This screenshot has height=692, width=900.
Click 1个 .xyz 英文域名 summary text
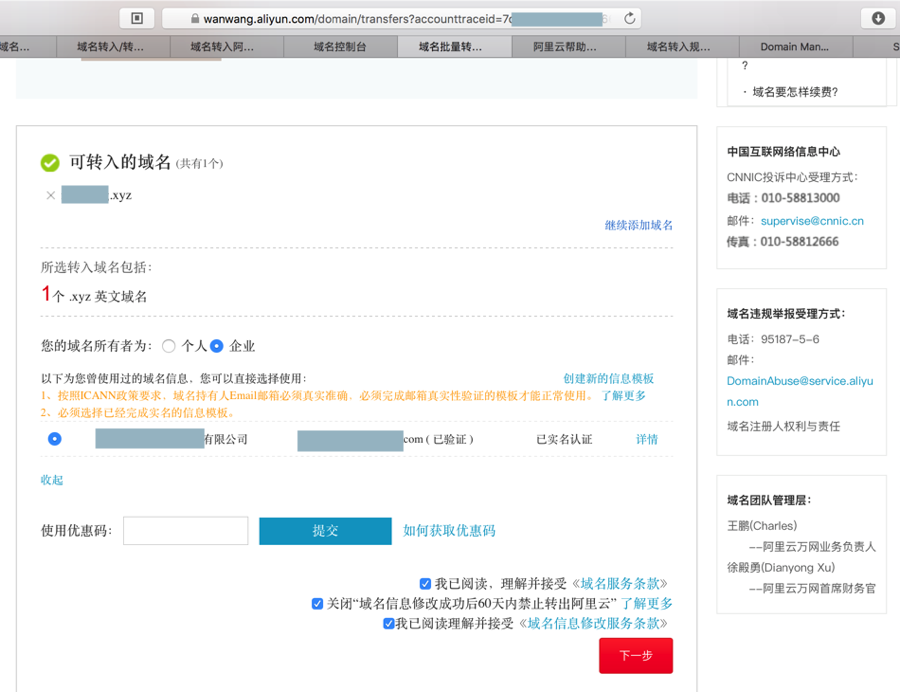(x=94, y=295)
